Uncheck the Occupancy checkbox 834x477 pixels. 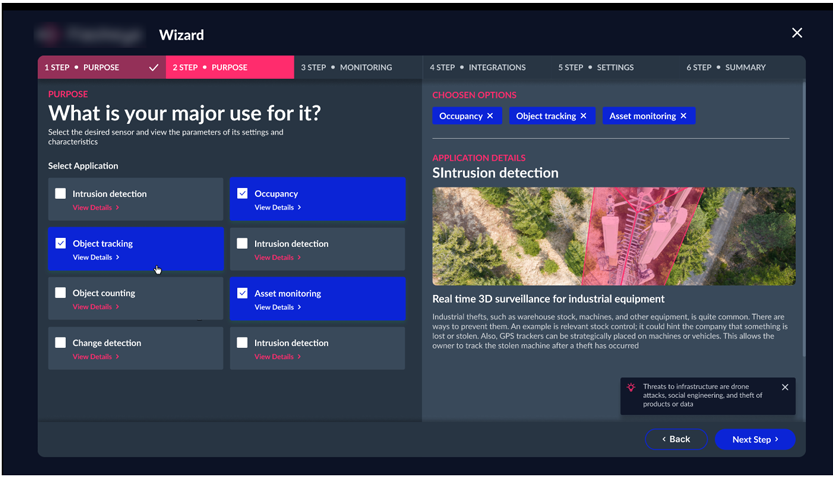coord(242,193)
